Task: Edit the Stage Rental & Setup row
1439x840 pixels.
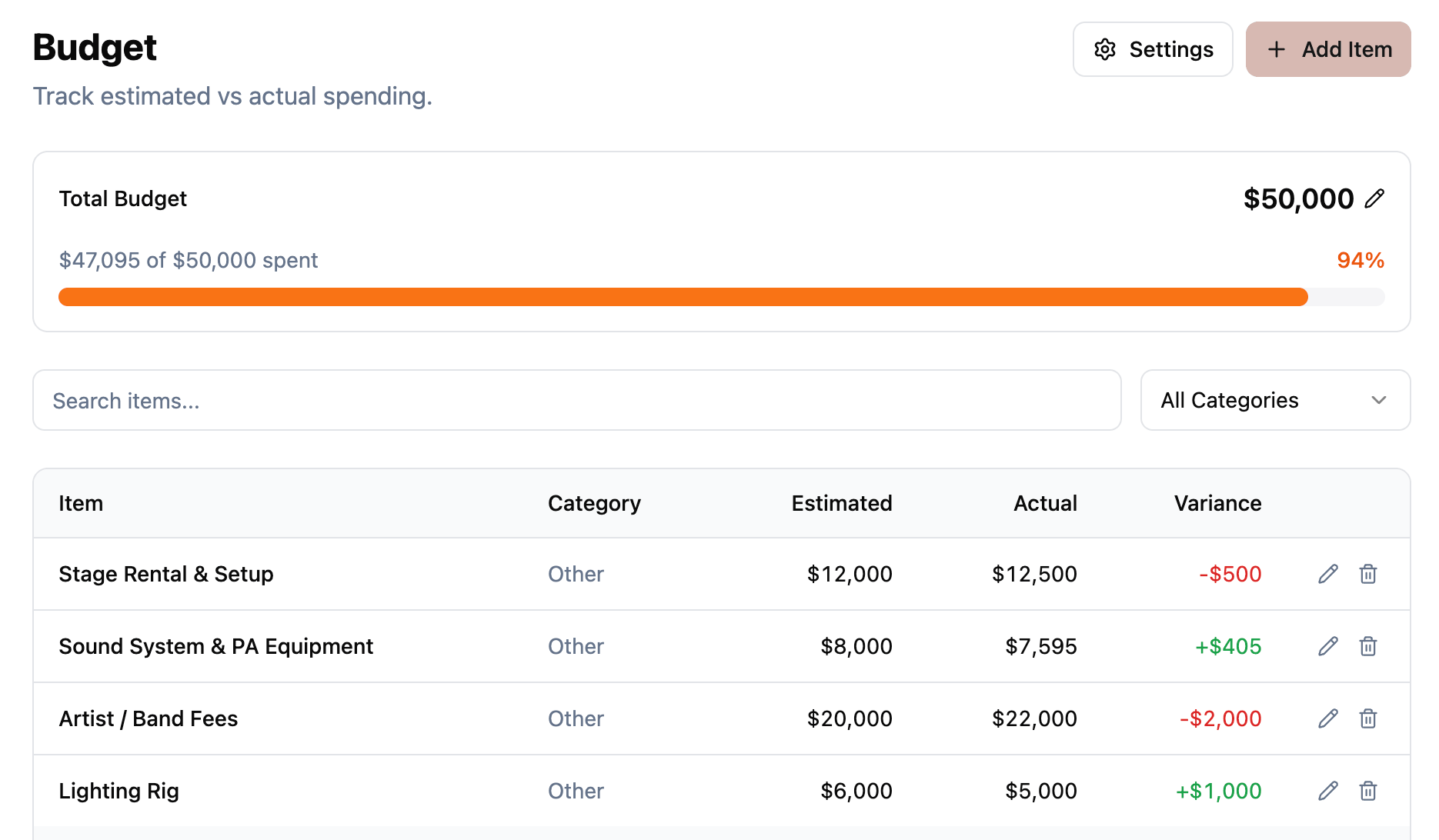Action: [x=1327, y=574]
